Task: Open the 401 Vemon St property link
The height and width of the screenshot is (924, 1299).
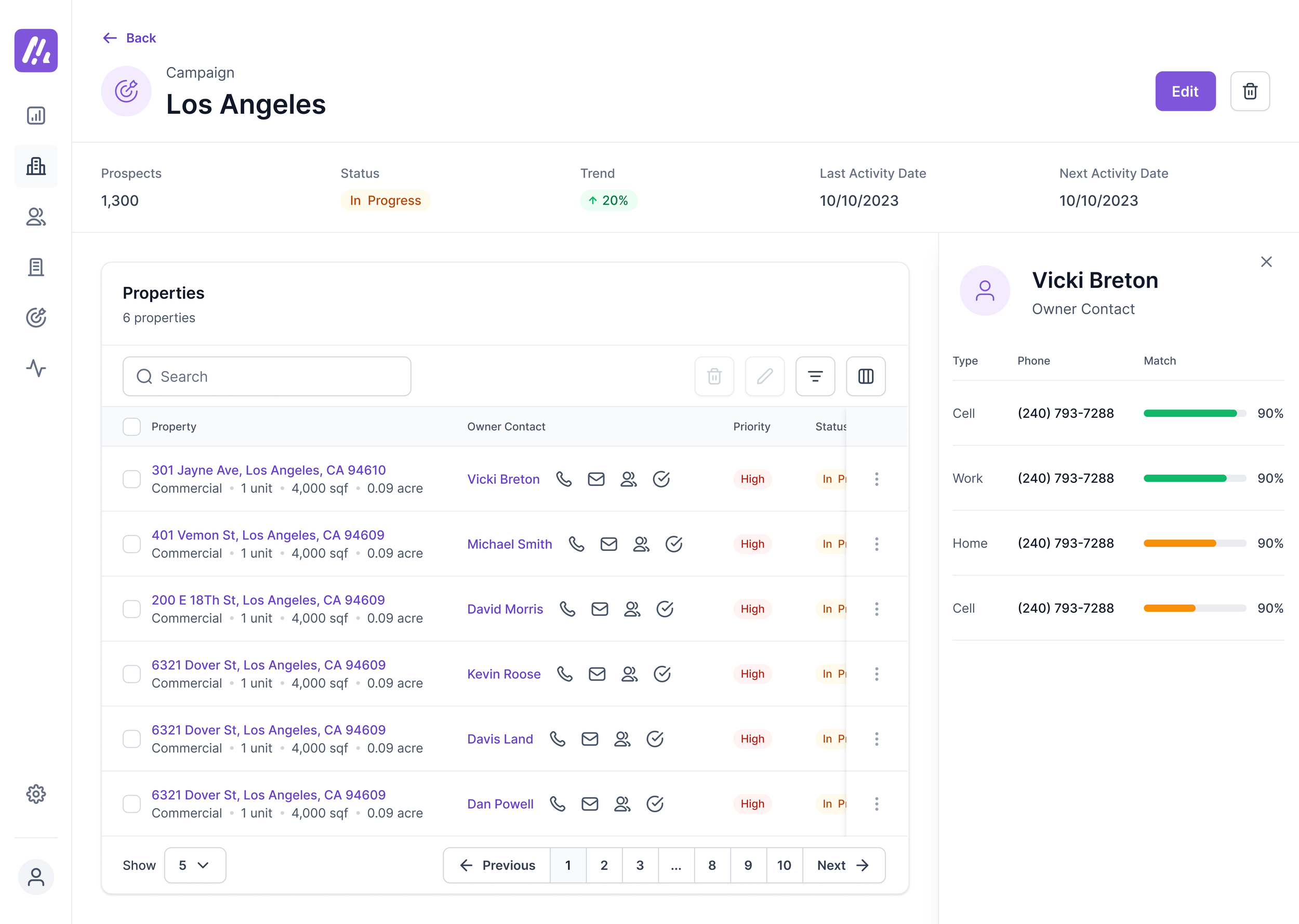Action: point(267,535)
